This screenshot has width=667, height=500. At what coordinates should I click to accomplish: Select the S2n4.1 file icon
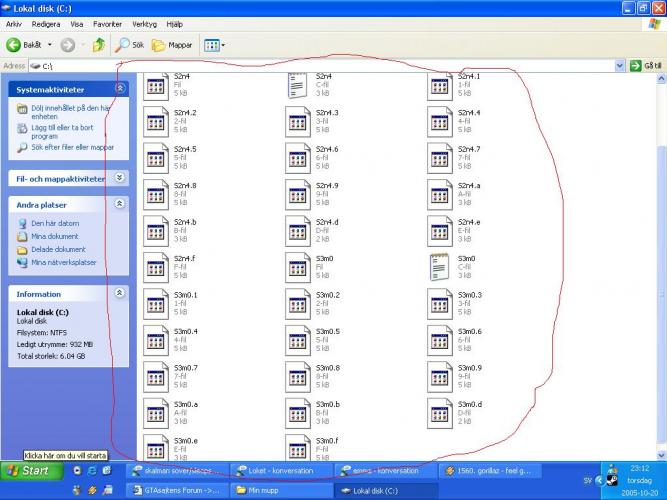(439, 86)
